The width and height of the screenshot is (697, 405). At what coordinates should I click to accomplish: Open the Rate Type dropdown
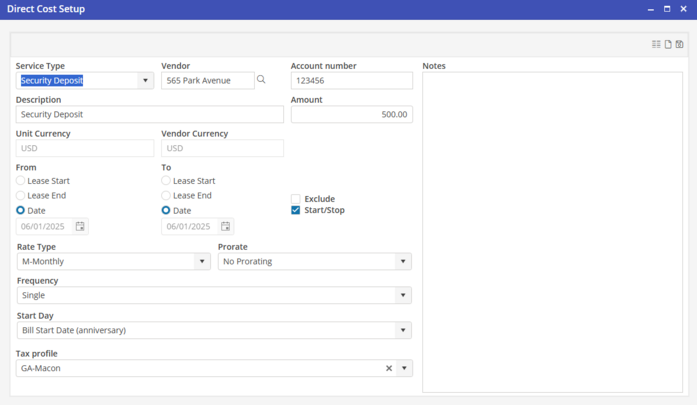[x=202, y=262]
